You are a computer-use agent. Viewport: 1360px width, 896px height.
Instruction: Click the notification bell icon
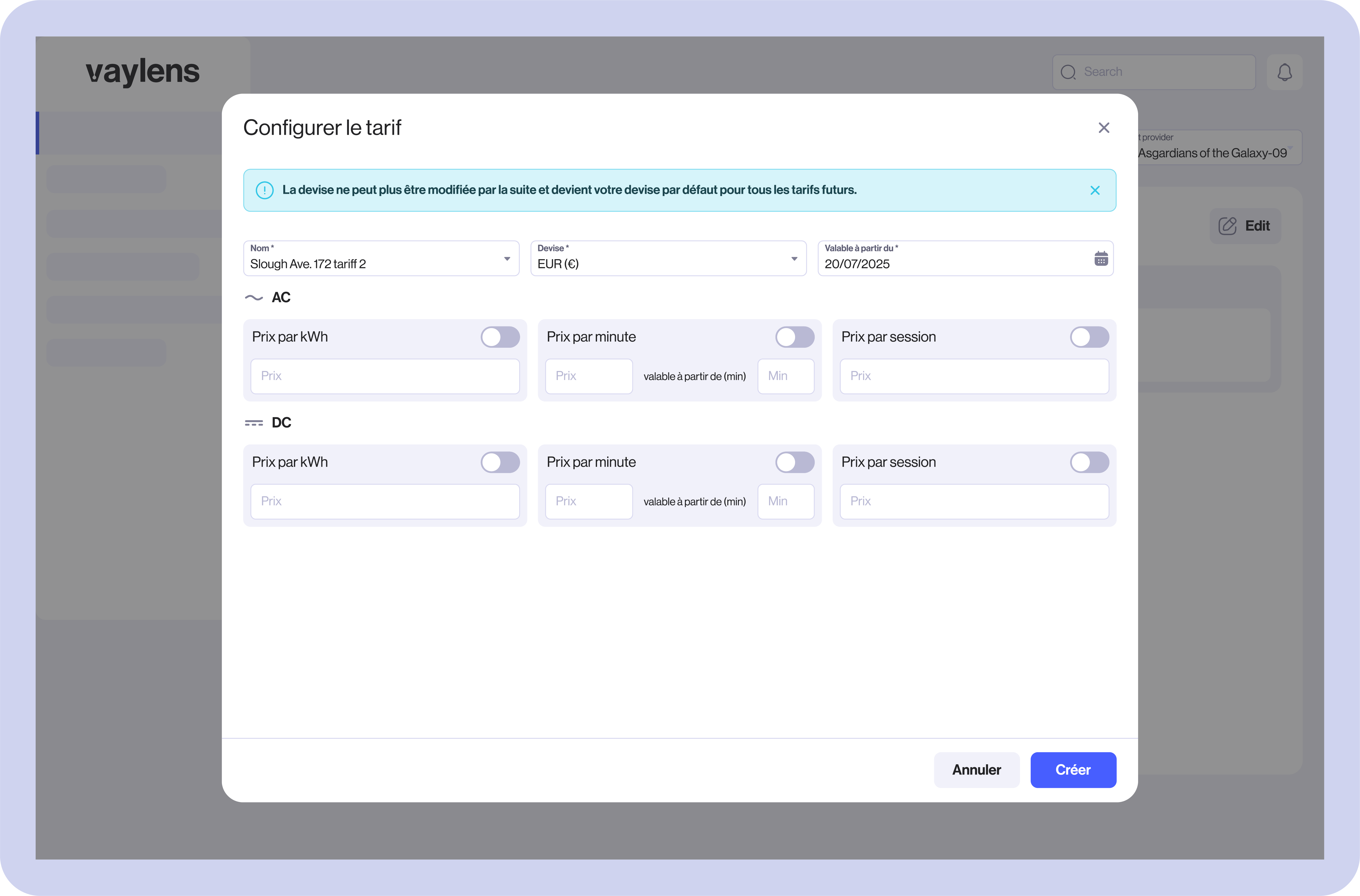[1284, 72]
